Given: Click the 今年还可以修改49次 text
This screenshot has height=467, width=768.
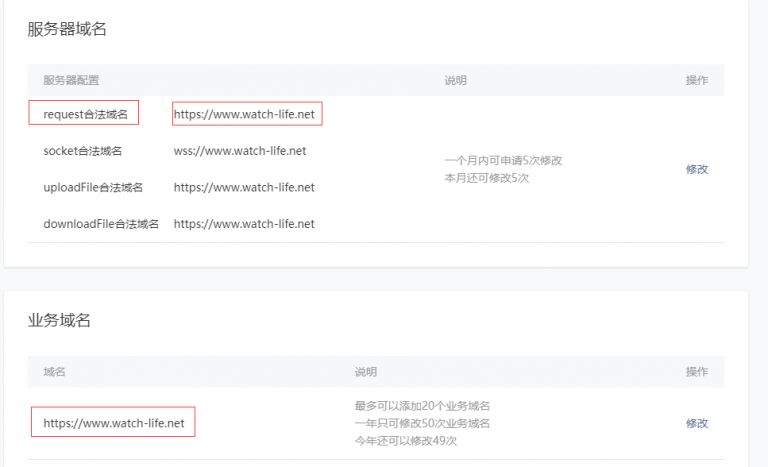Looking at the screenshot, I should (405, 441).
